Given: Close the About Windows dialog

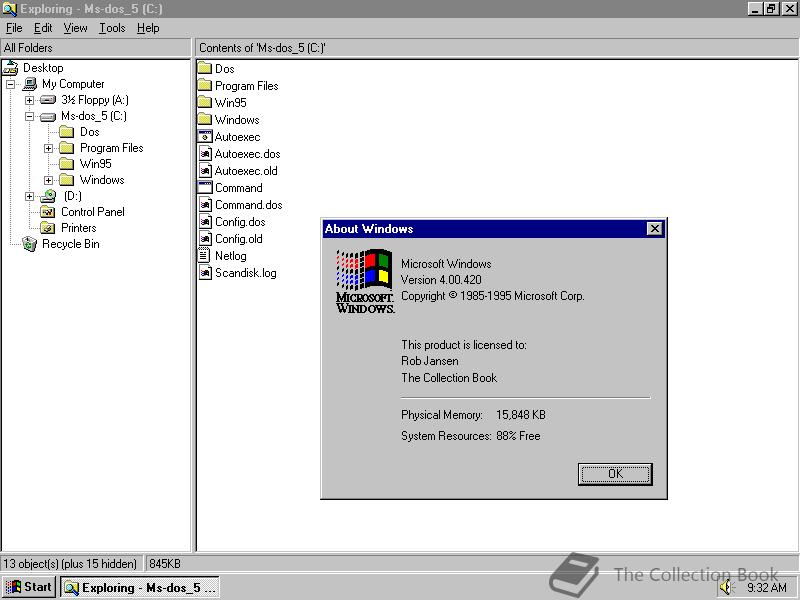Looking at the screenshot, I should click(x=654, y=229).
